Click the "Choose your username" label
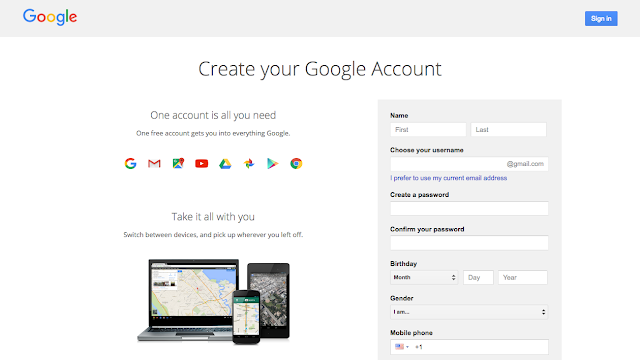640x360 pixels. pyautogui.click(x=427, y=150)
